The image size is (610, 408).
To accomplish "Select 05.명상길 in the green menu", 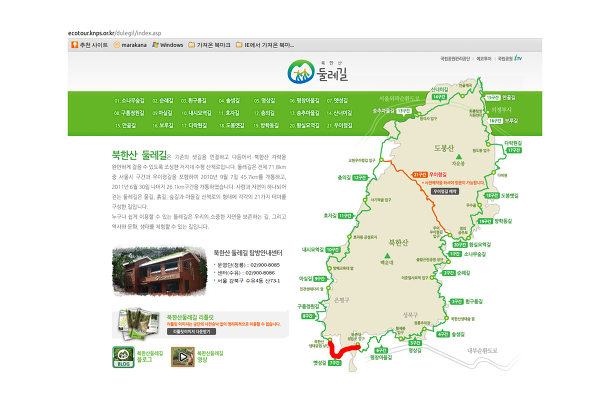I will (x=265, y=101).
